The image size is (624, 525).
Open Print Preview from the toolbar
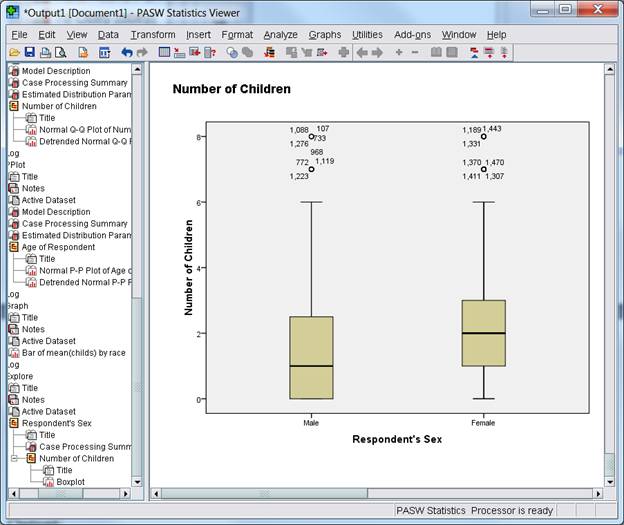pos(60,52)
